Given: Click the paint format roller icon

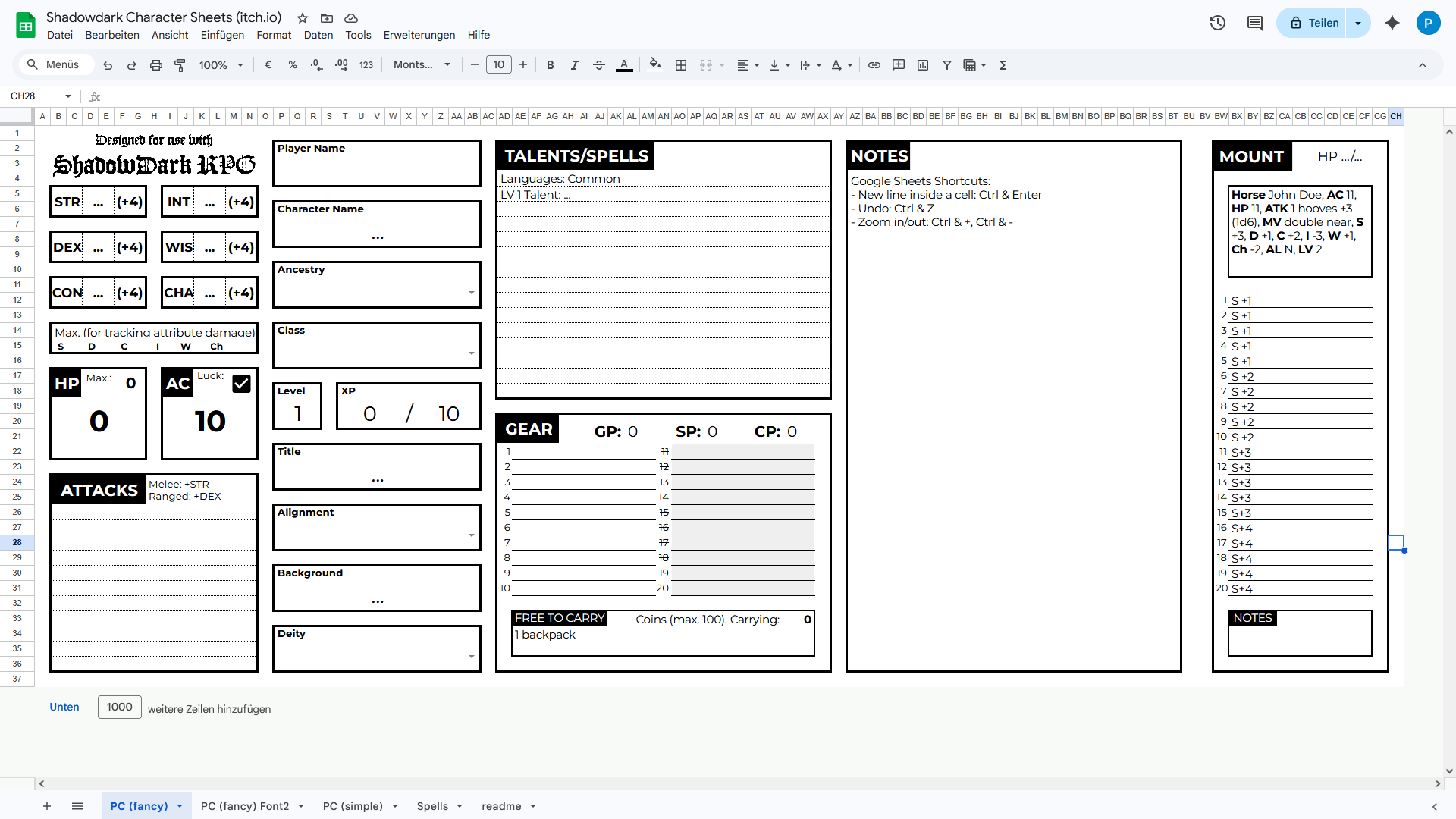Looking at the screenshot, I should click(180, 65).
